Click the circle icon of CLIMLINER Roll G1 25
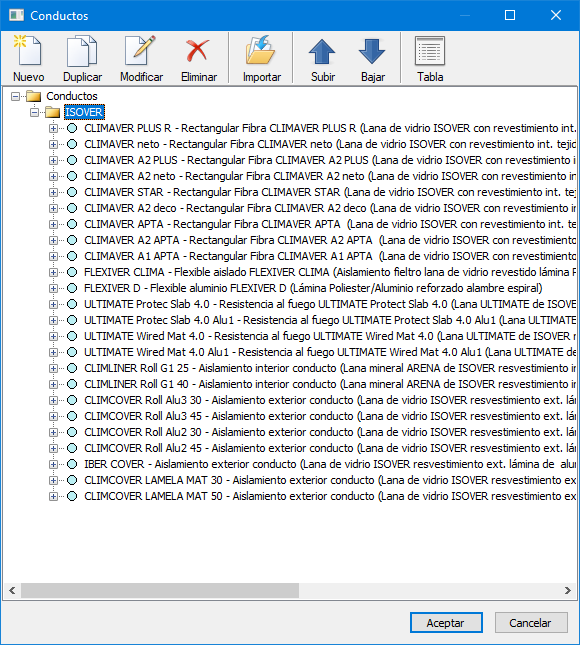This screenshot has width=580, height=645. pos(72,368)
